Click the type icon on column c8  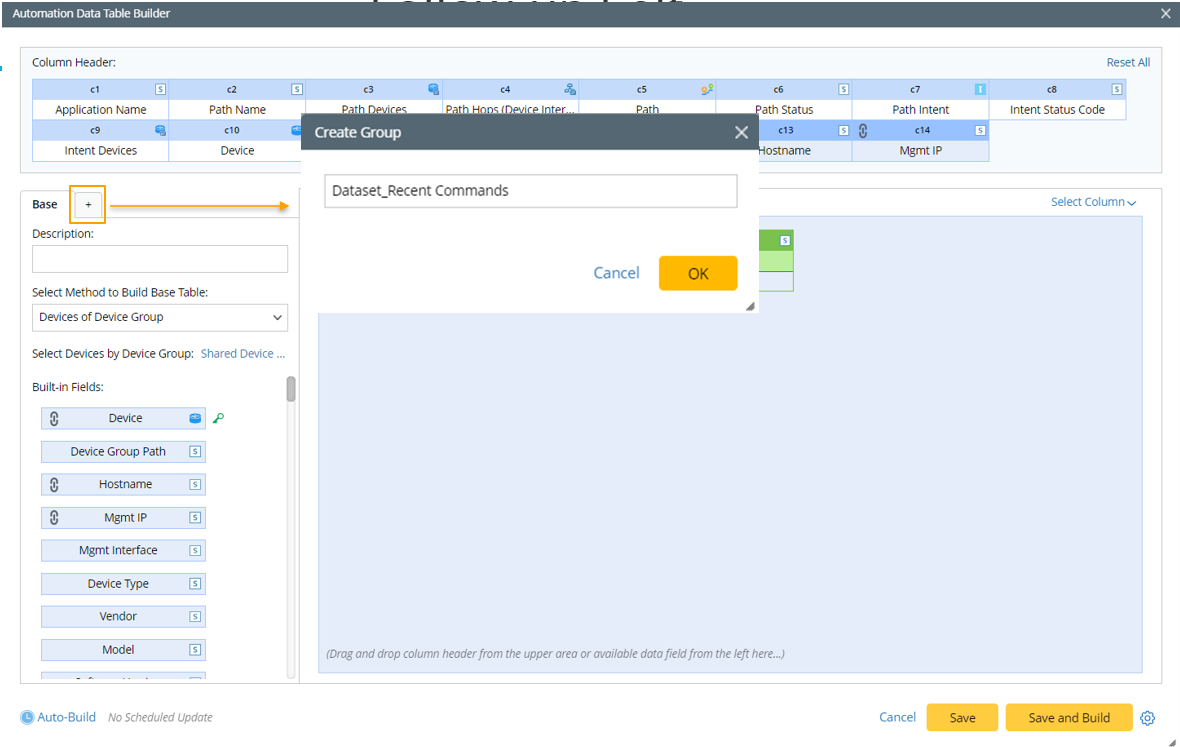point(1117,89)
